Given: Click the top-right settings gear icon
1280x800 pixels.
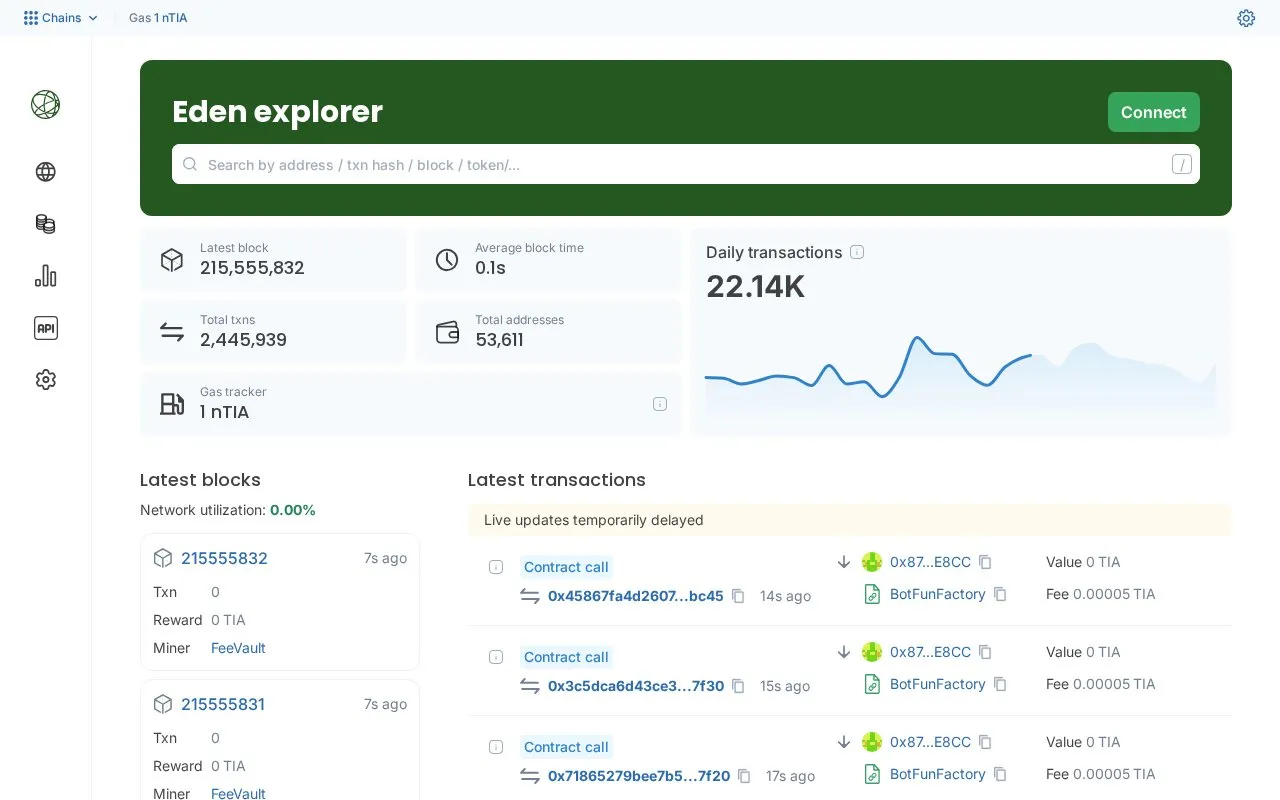Looking at the screenshot, I should pos(1246,18).
